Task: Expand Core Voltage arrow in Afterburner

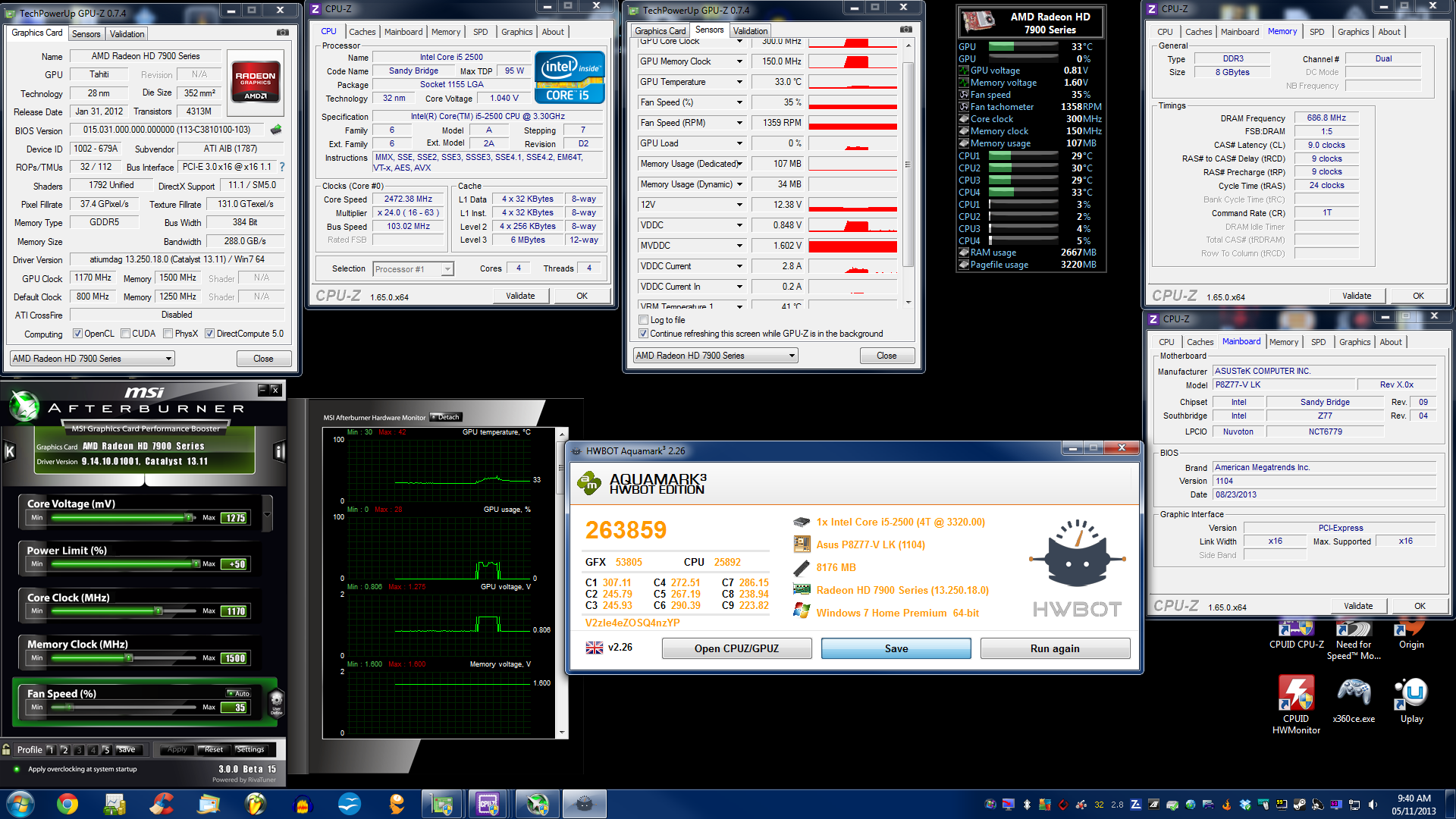Action: (267, 514)
